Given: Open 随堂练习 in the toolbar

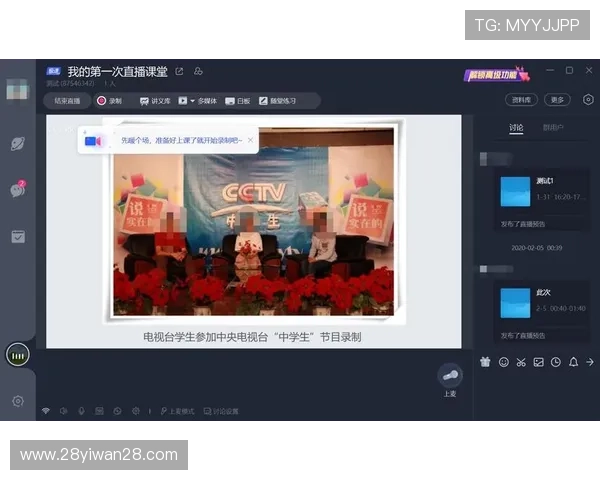Looking at the screenshot, I should [277, 100].
